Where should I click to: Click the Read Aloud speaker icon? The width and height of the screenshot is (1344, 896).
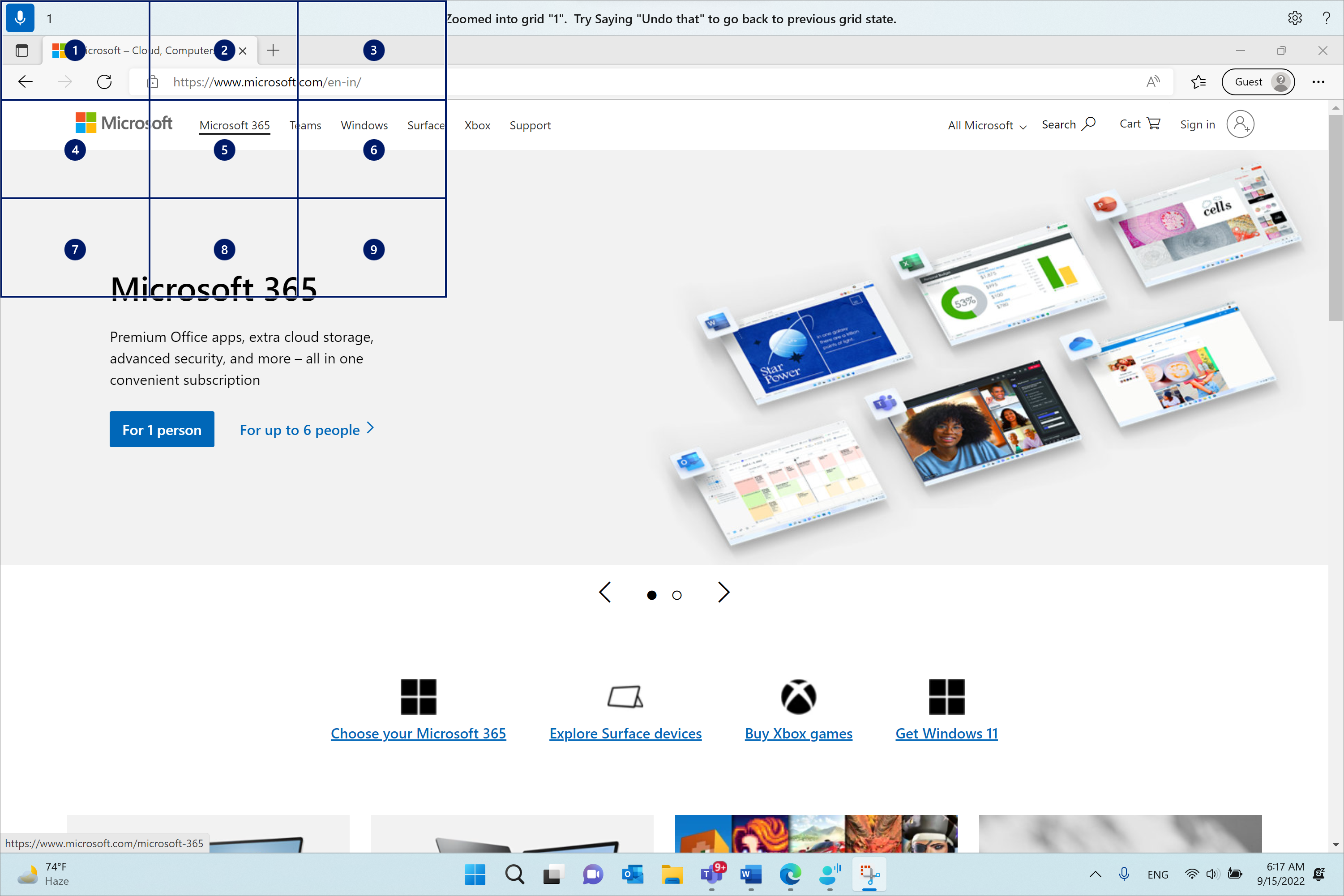[x=1151, y=81]
